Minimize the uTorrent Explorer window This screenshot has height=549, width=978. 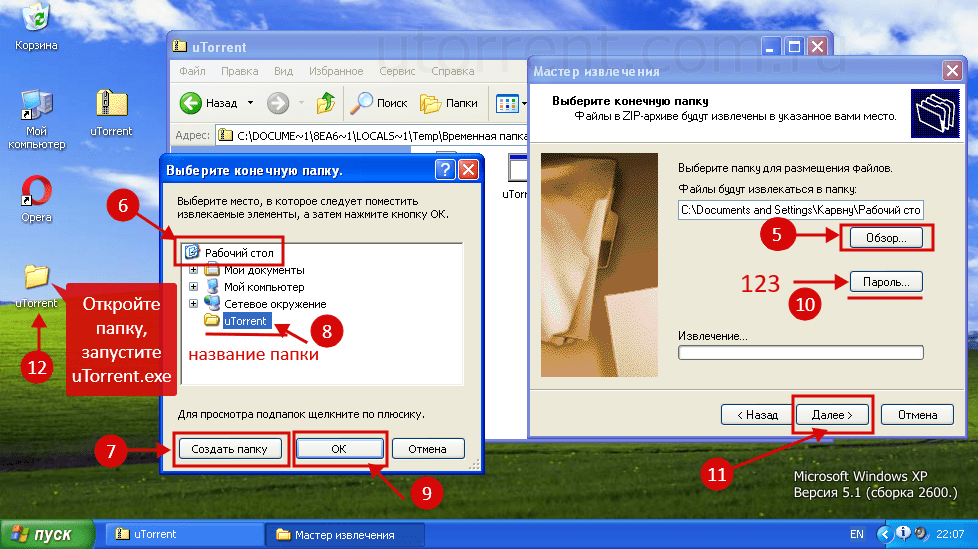coord(770,47)
